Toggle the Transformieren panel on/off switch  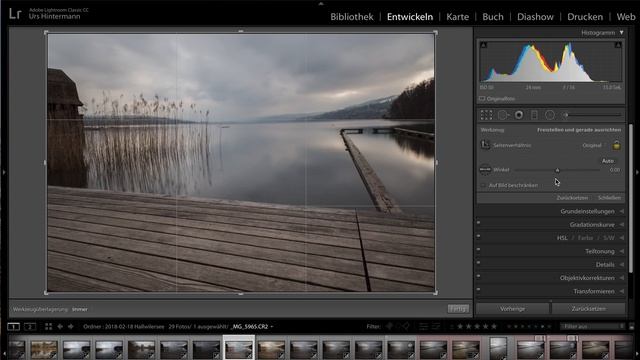pos(478,289)
